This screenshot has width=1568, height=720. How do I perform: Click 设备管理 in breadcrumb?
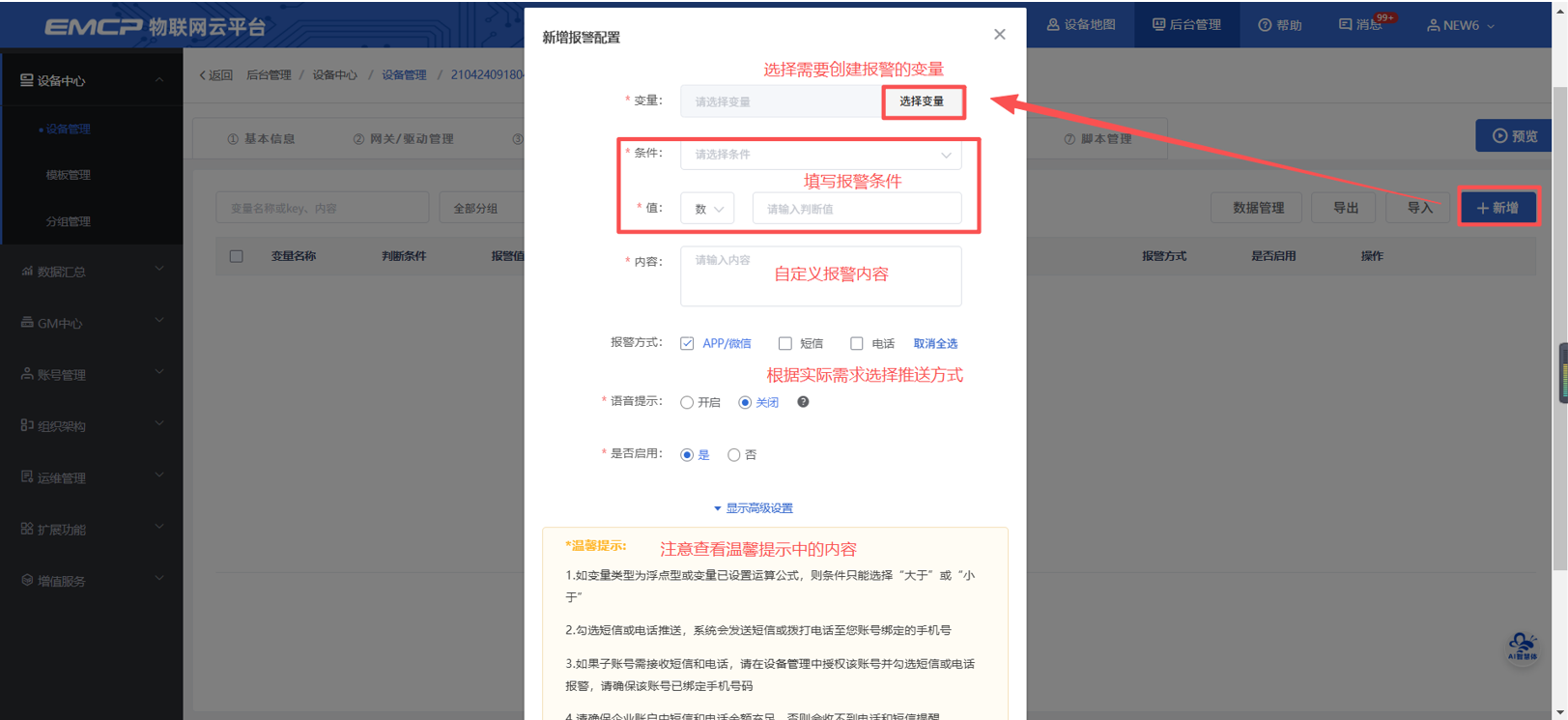404,75
